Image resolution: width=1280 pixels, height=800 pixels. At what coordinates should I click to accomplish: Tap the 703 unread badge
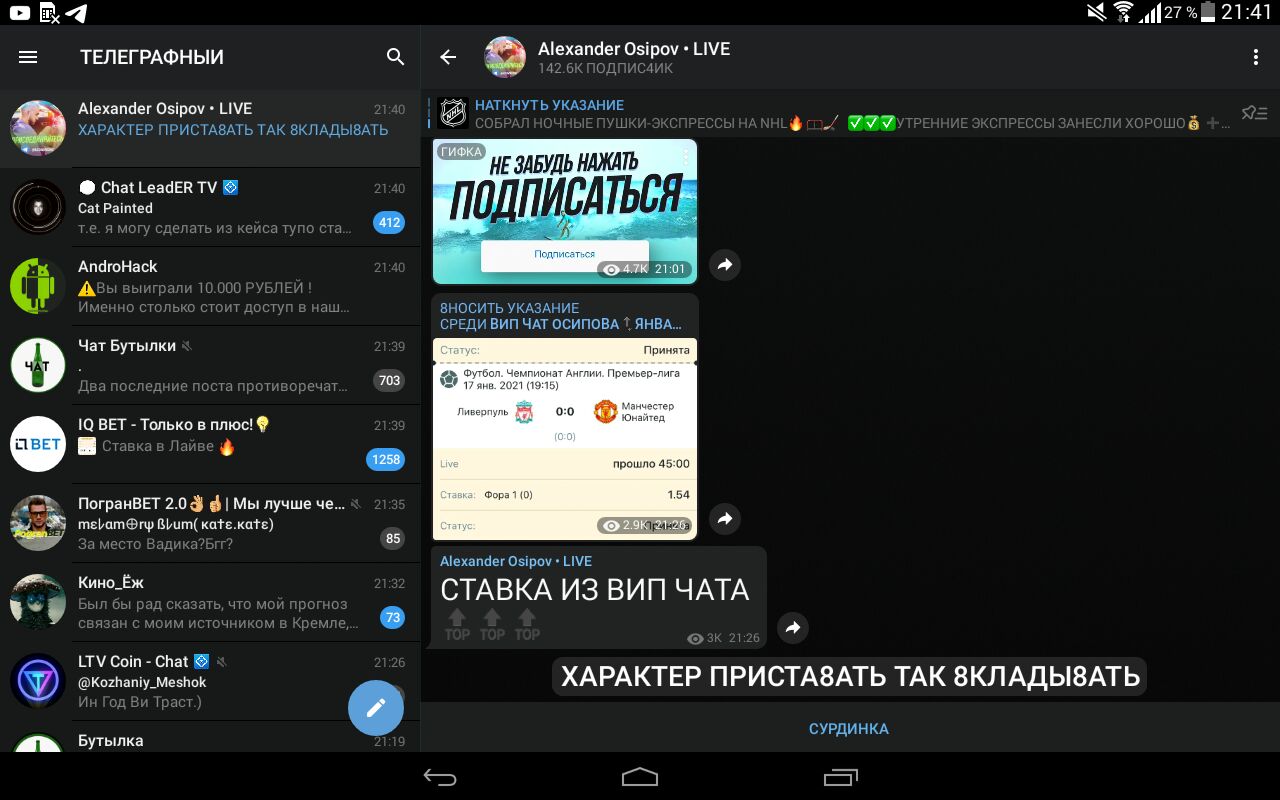(389, 380)
